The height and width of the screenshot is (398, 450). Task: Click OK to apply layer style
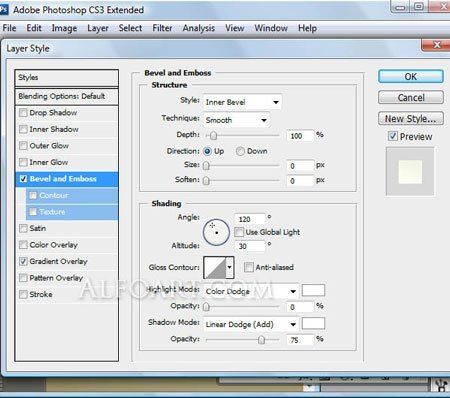(x=411, y=76)
